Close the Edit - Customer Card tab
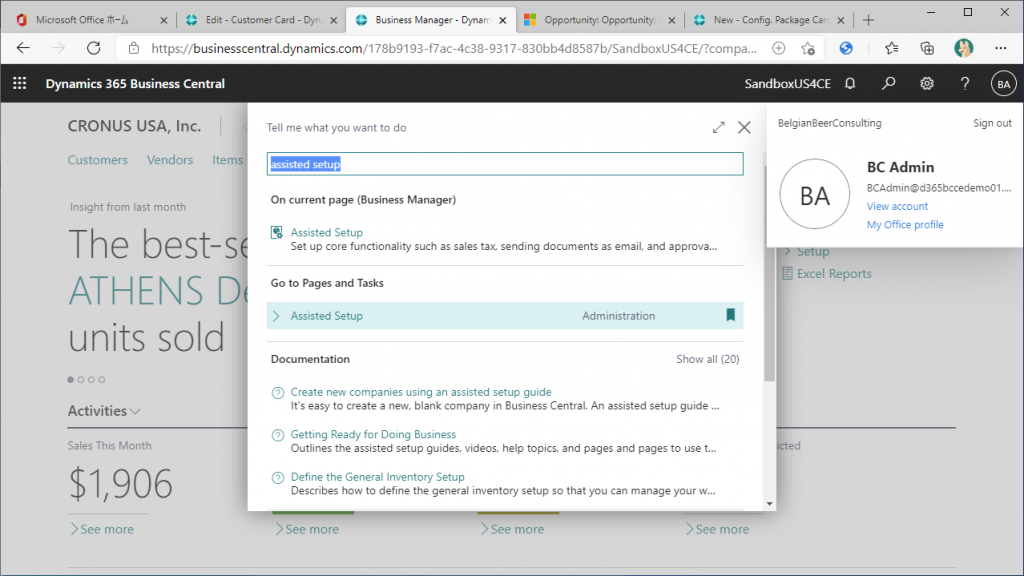Viewport: 1024px width, 576px height. 334,20
